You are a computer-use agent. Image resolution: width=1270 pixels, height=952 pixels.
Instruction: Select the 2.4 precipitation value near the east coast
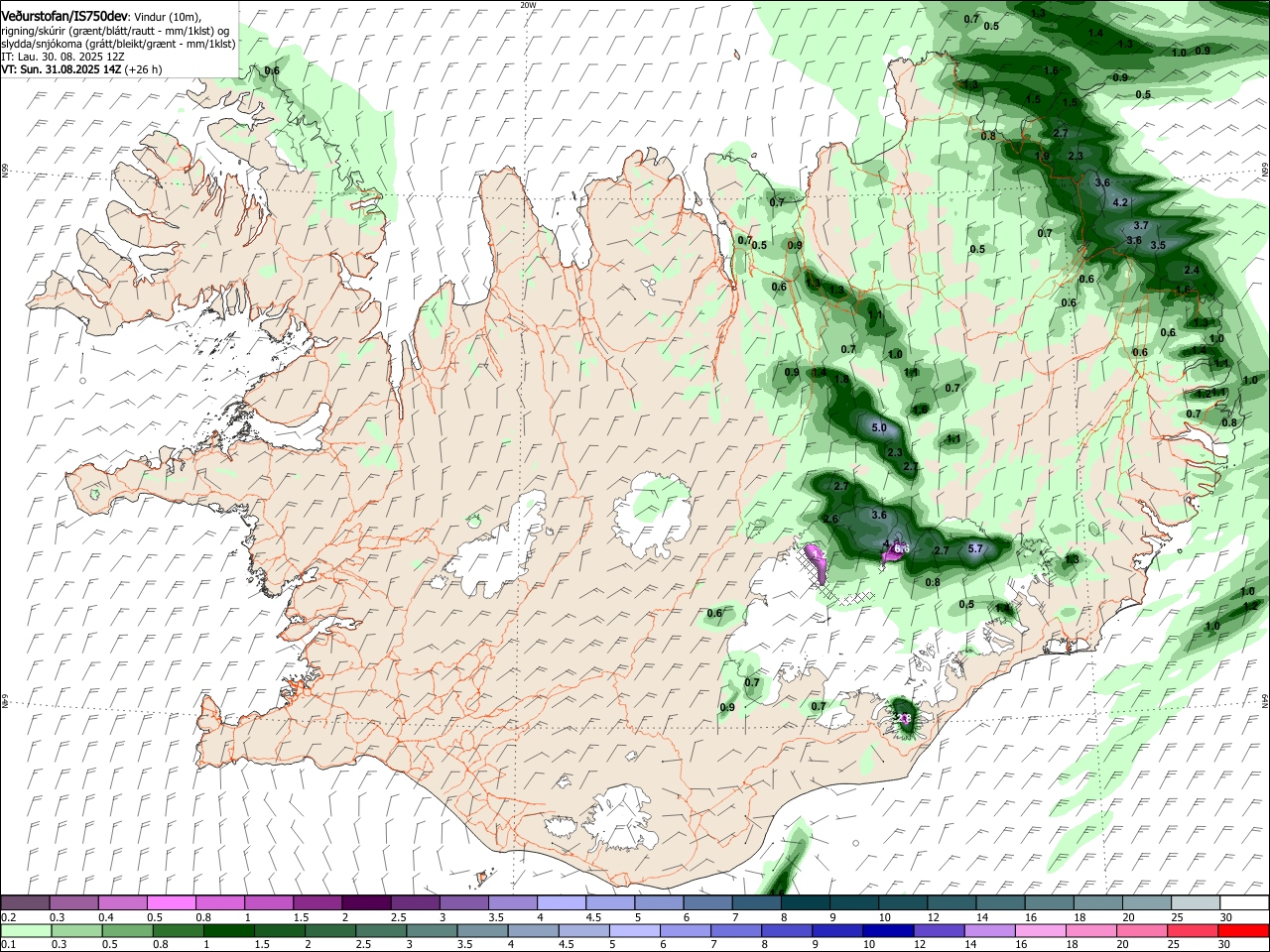click(x=1192, y=270)
